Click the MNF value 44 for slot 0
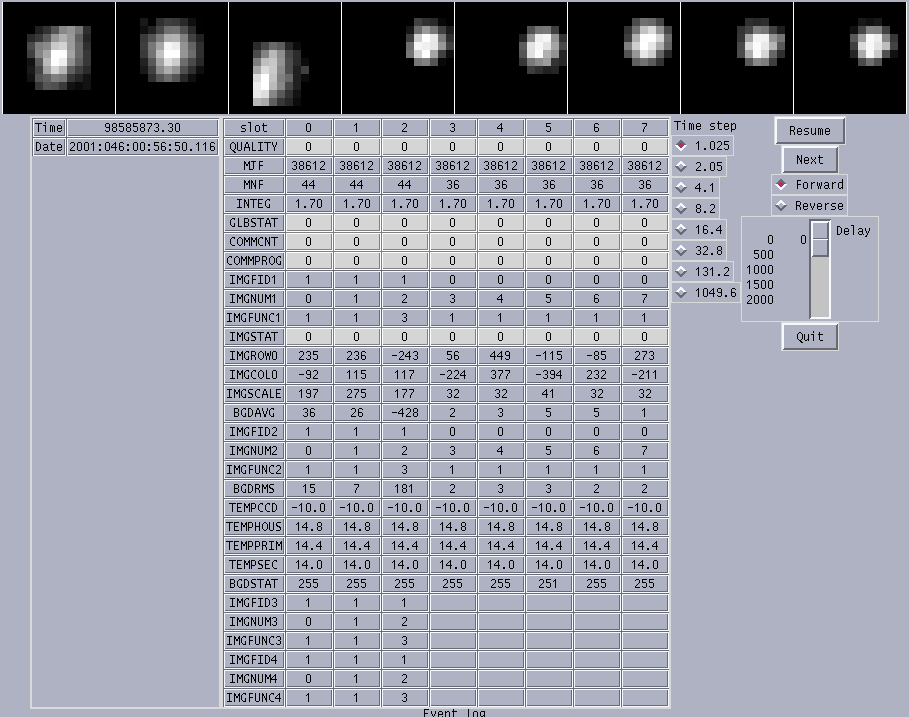 coord(308,185)
